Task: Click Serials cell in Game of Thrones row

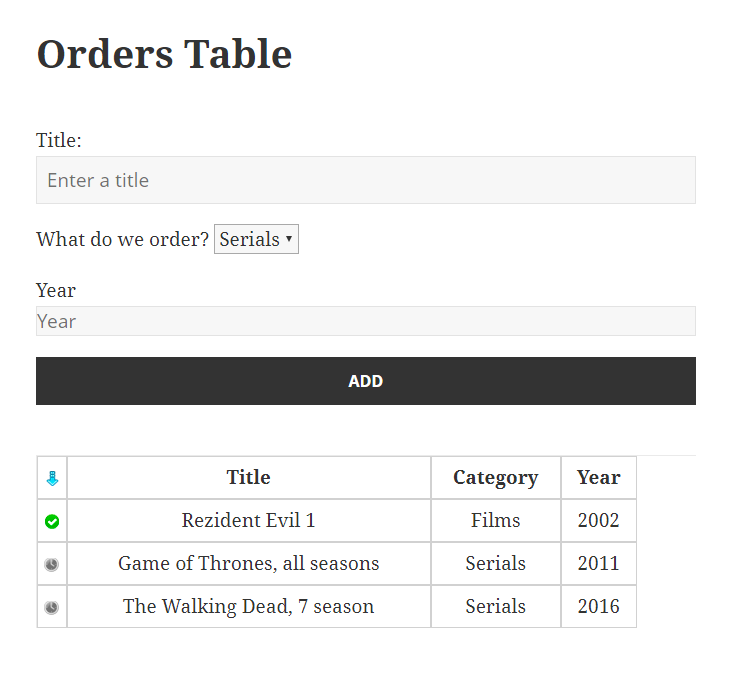Action: (496, 564)
